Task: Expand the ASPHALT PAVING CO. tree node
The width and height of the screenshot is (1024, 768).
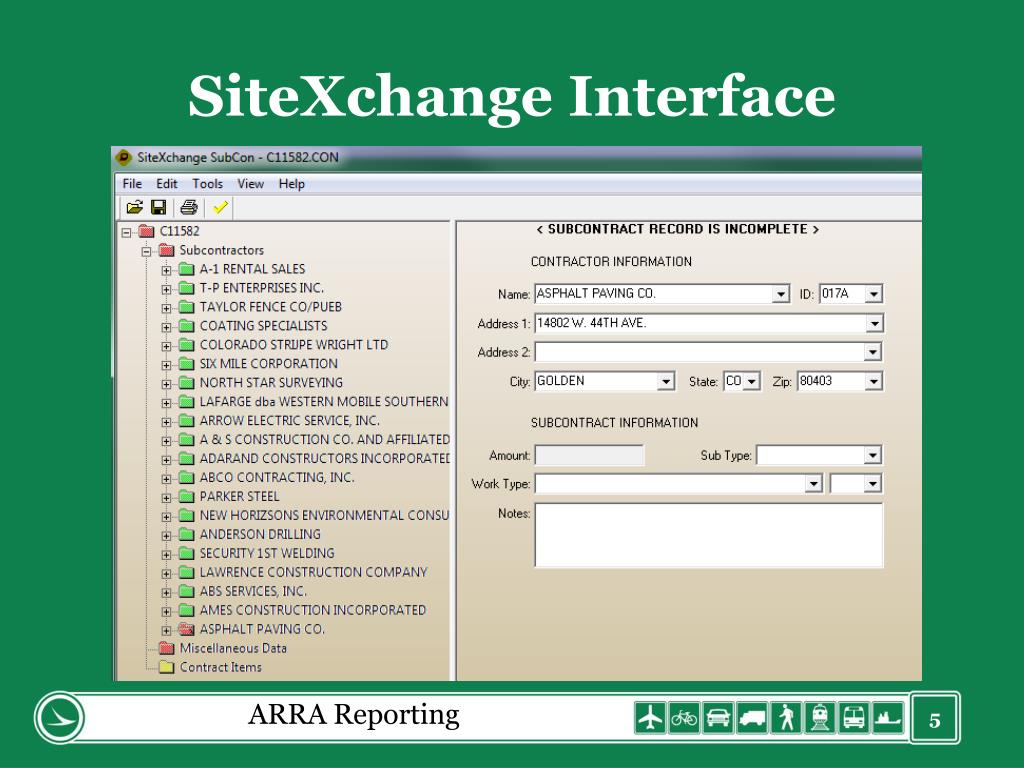Action: [167, 630]
